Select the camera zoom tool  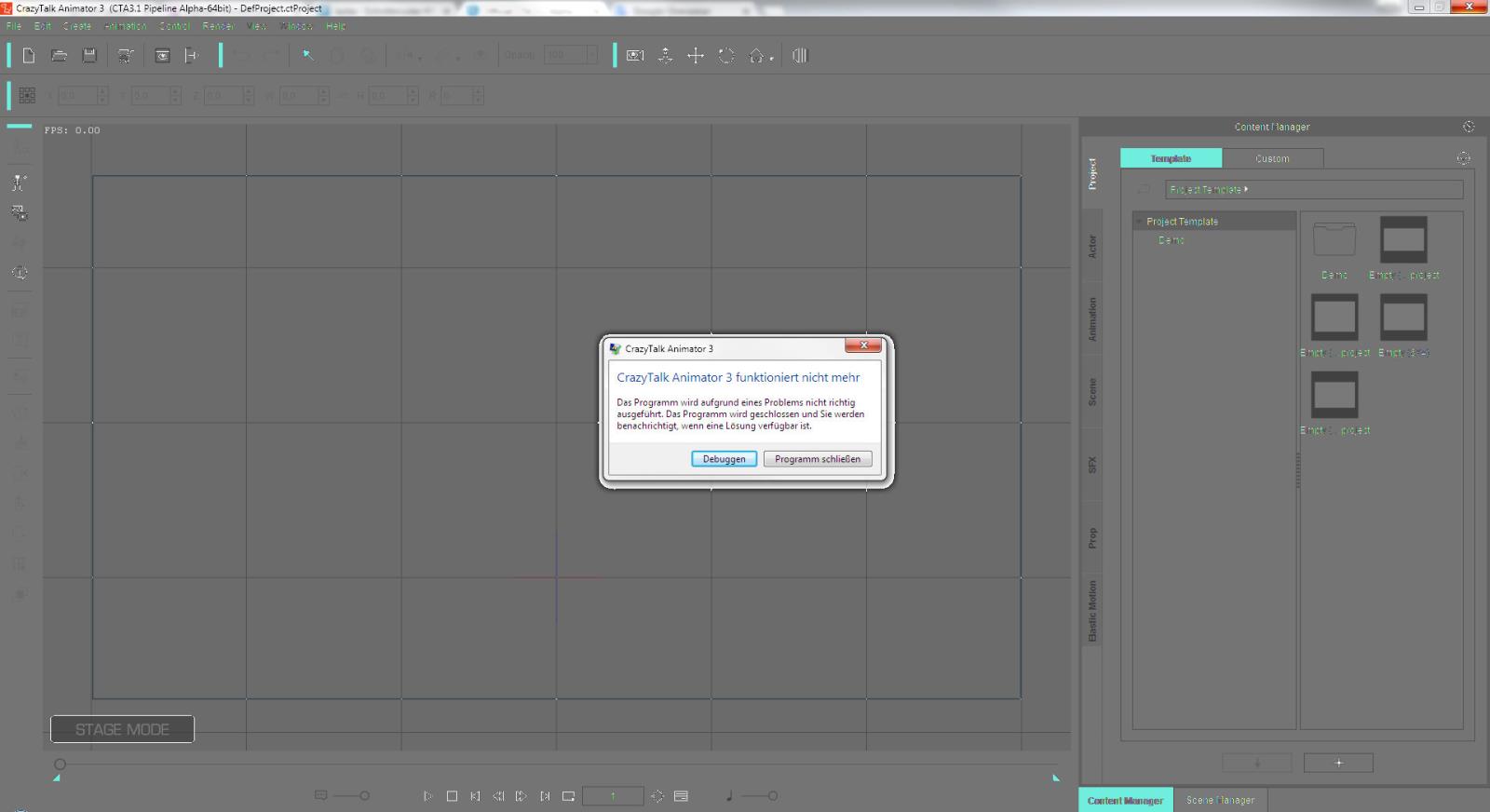665,56
